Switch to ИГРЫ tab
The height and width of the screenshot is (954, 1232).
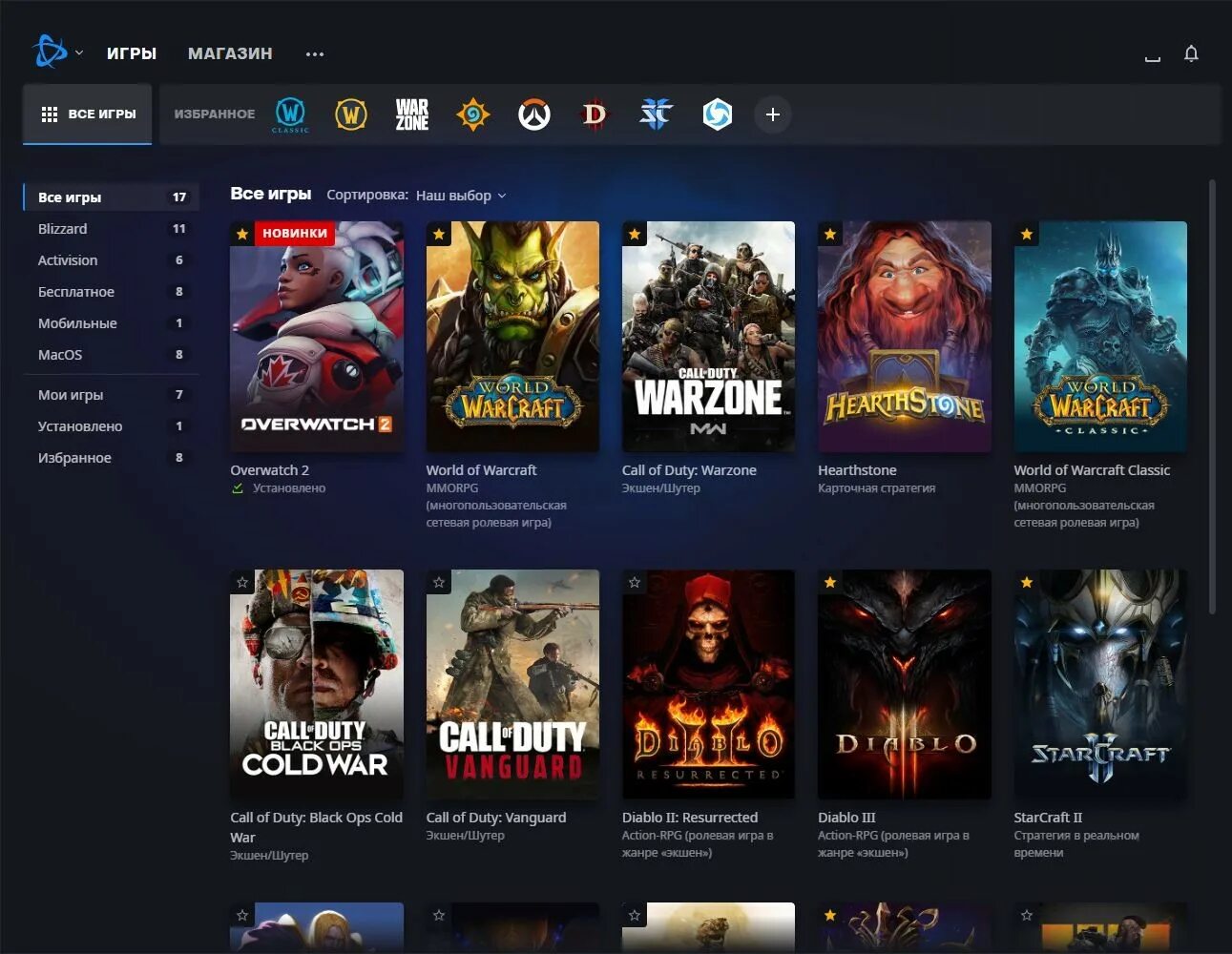point(132,53)
